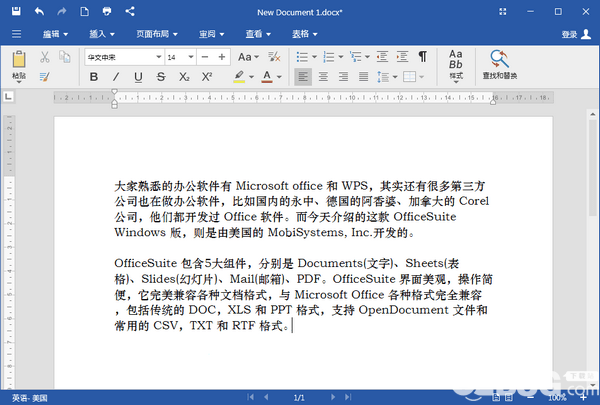Open the hamburger menu
The height and width of the screenshot is (405, 600).
tap(16, 34)
